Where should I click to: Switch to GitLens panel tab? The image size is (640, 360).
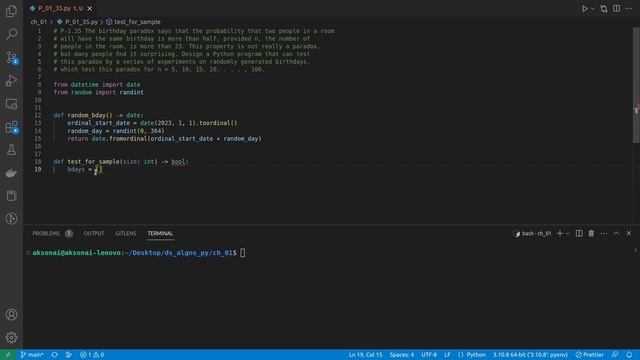pyautogui.click(x=126, y=233)
